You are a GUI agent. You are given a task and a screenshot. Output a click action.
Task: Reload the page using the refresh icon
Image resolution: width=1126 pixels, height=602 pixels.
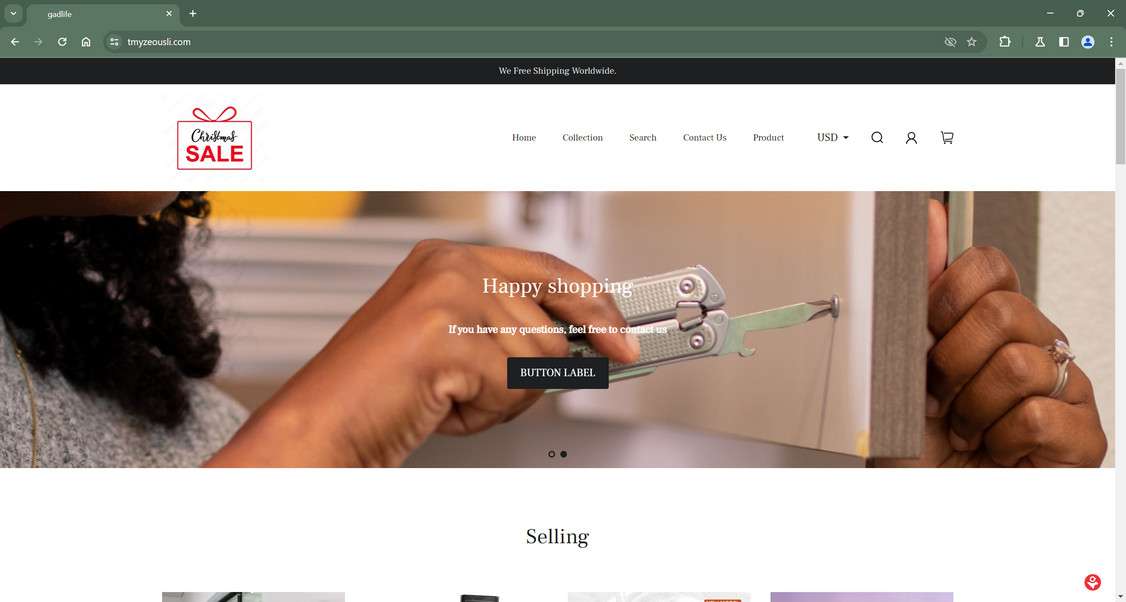point(62,42)
